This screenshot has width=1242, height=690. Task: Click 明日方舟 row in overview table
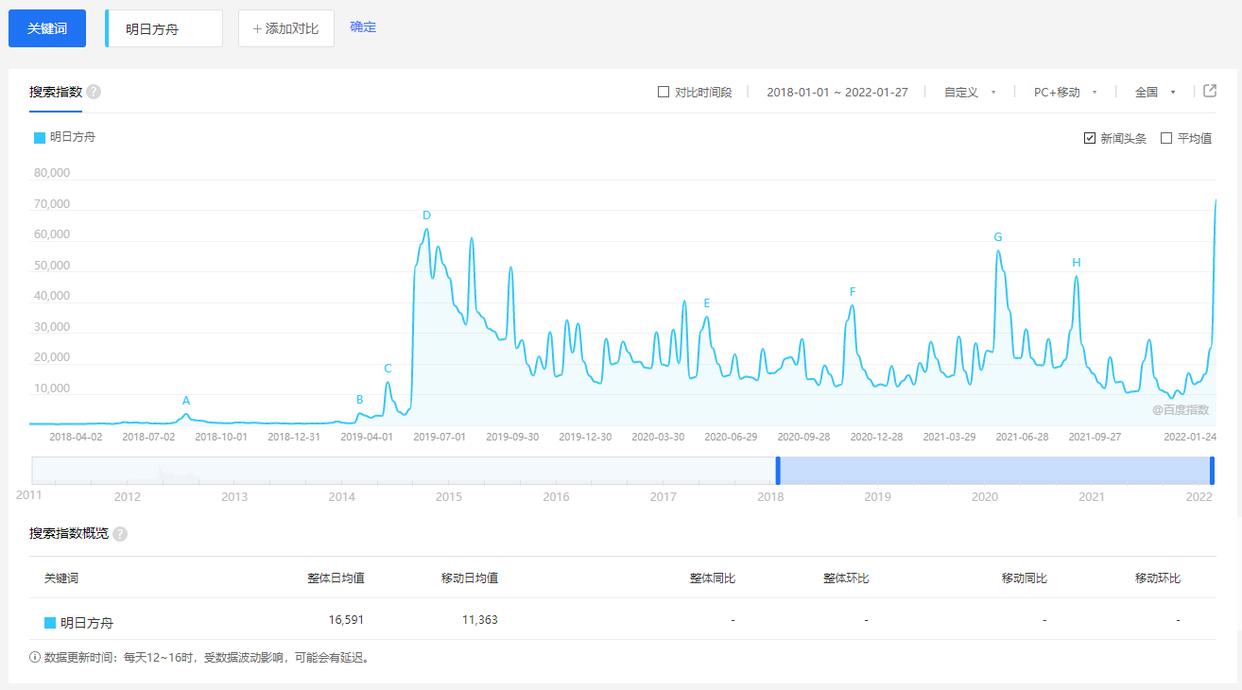click(622, 621)
